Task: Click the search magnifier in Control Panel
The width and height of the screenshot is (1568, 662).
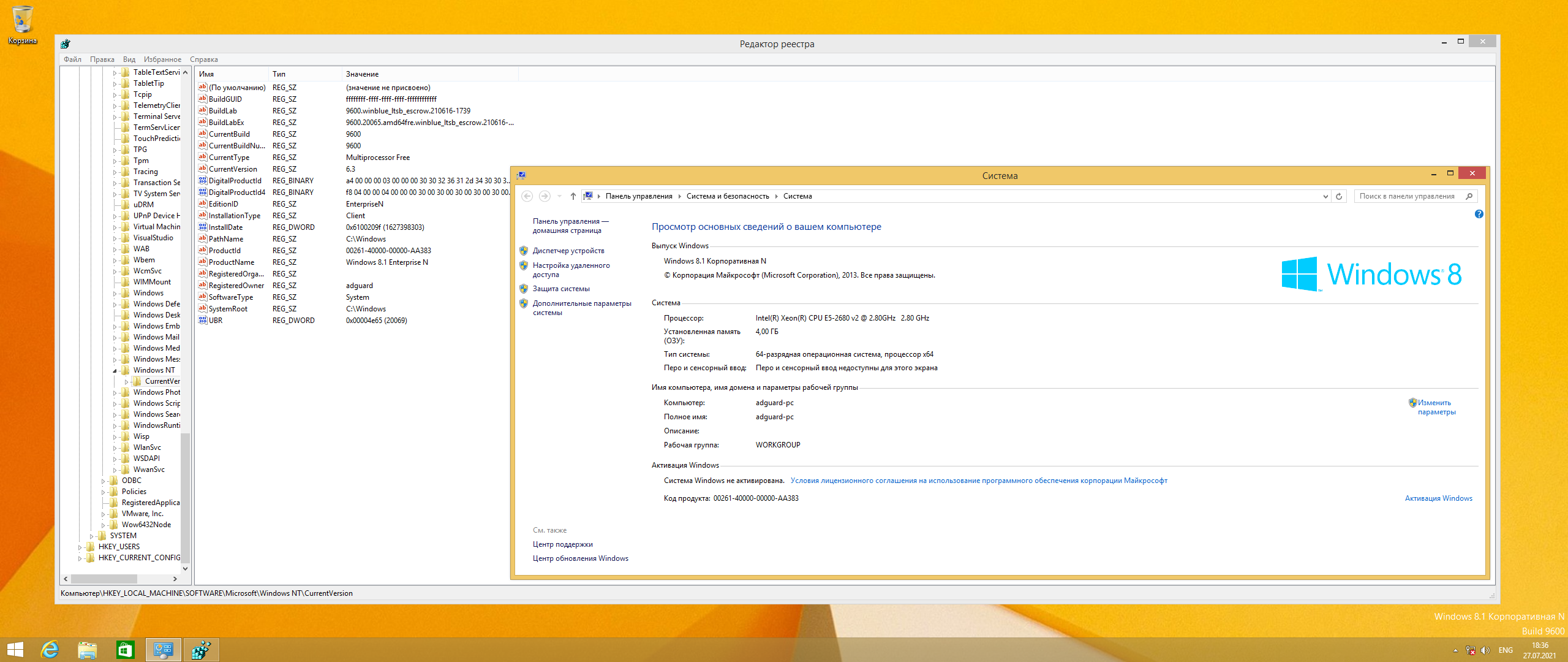Action: [1469, 196]
